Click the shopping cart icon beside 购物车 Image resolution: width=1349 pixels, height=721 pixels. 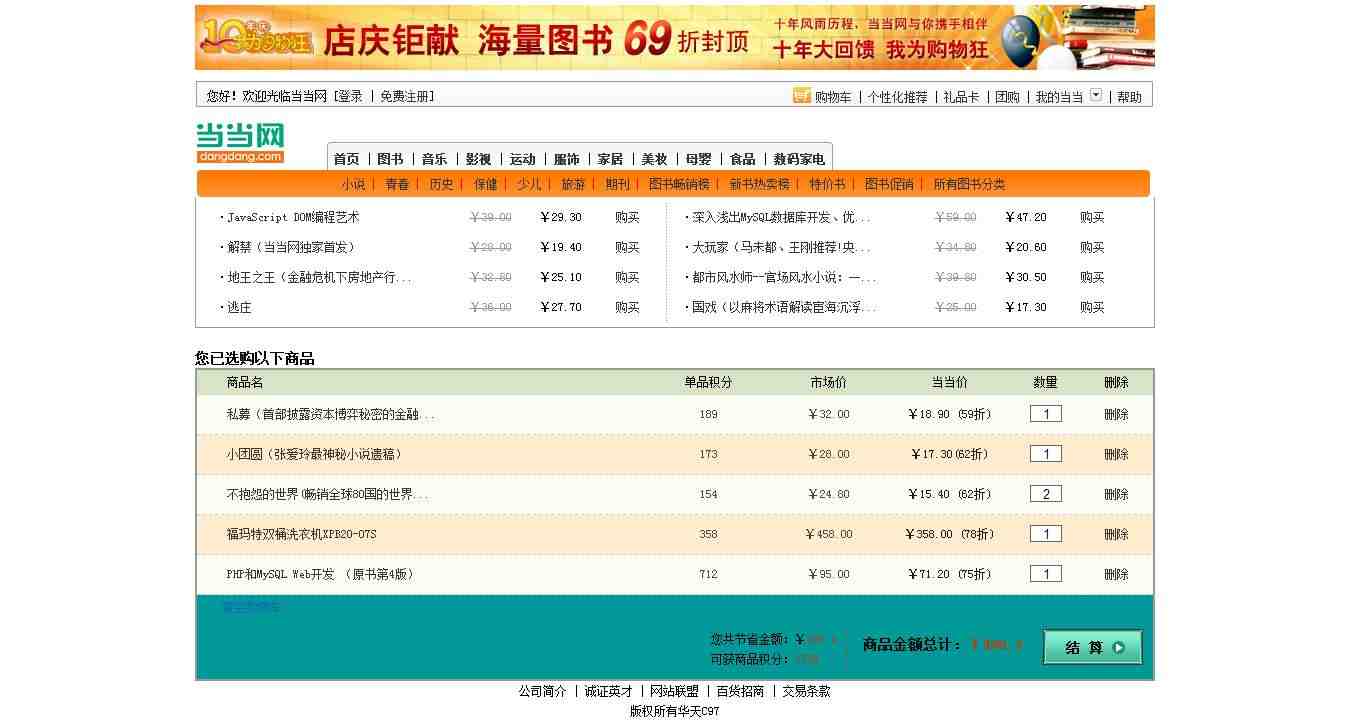801,95
